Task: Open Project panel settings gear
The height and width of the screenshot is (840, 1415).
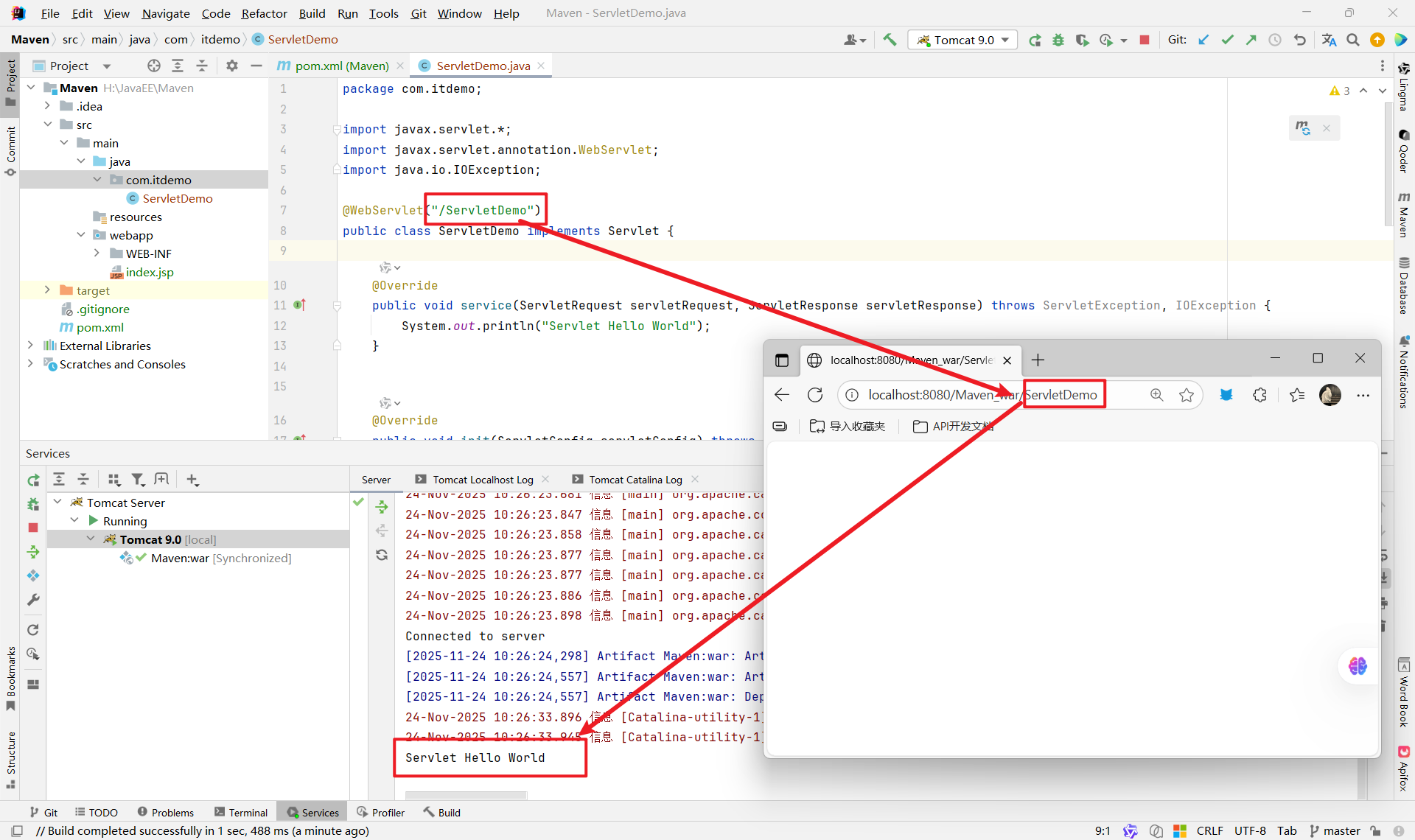Action: pyautogui.click(x=231, y=66)
